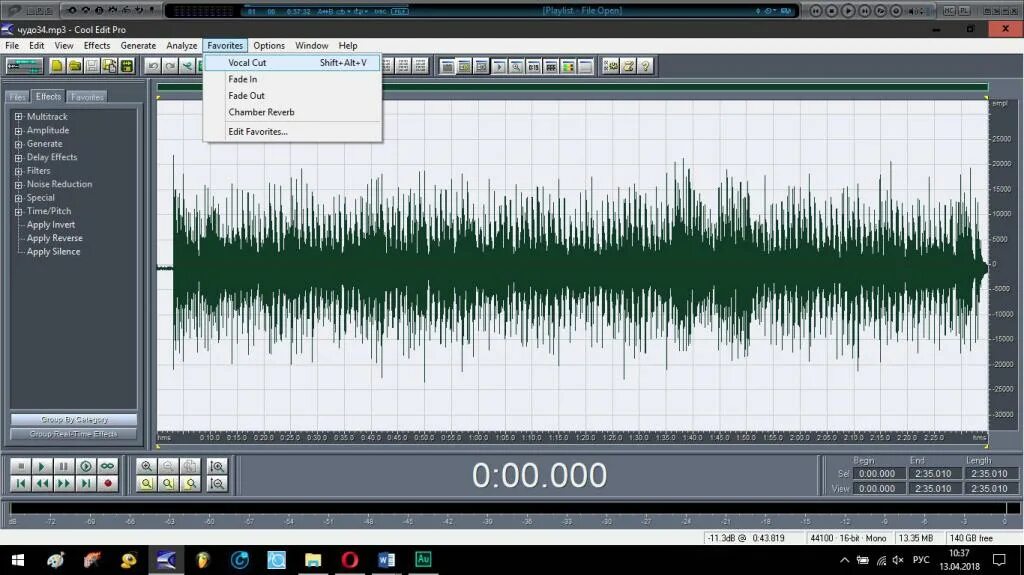
Task: Select Apply Invert effect
Action: tap(51, 225)
